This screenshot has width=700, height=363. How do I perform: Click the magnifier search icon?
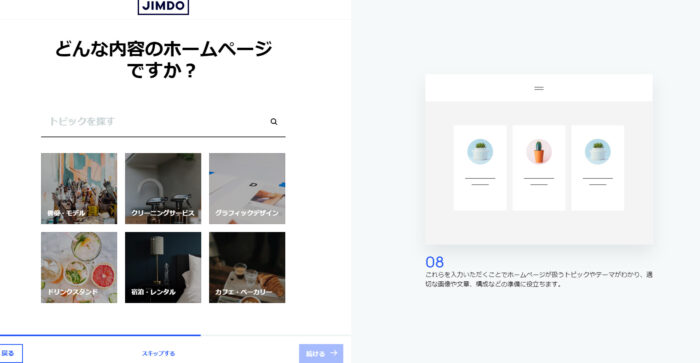274,121
